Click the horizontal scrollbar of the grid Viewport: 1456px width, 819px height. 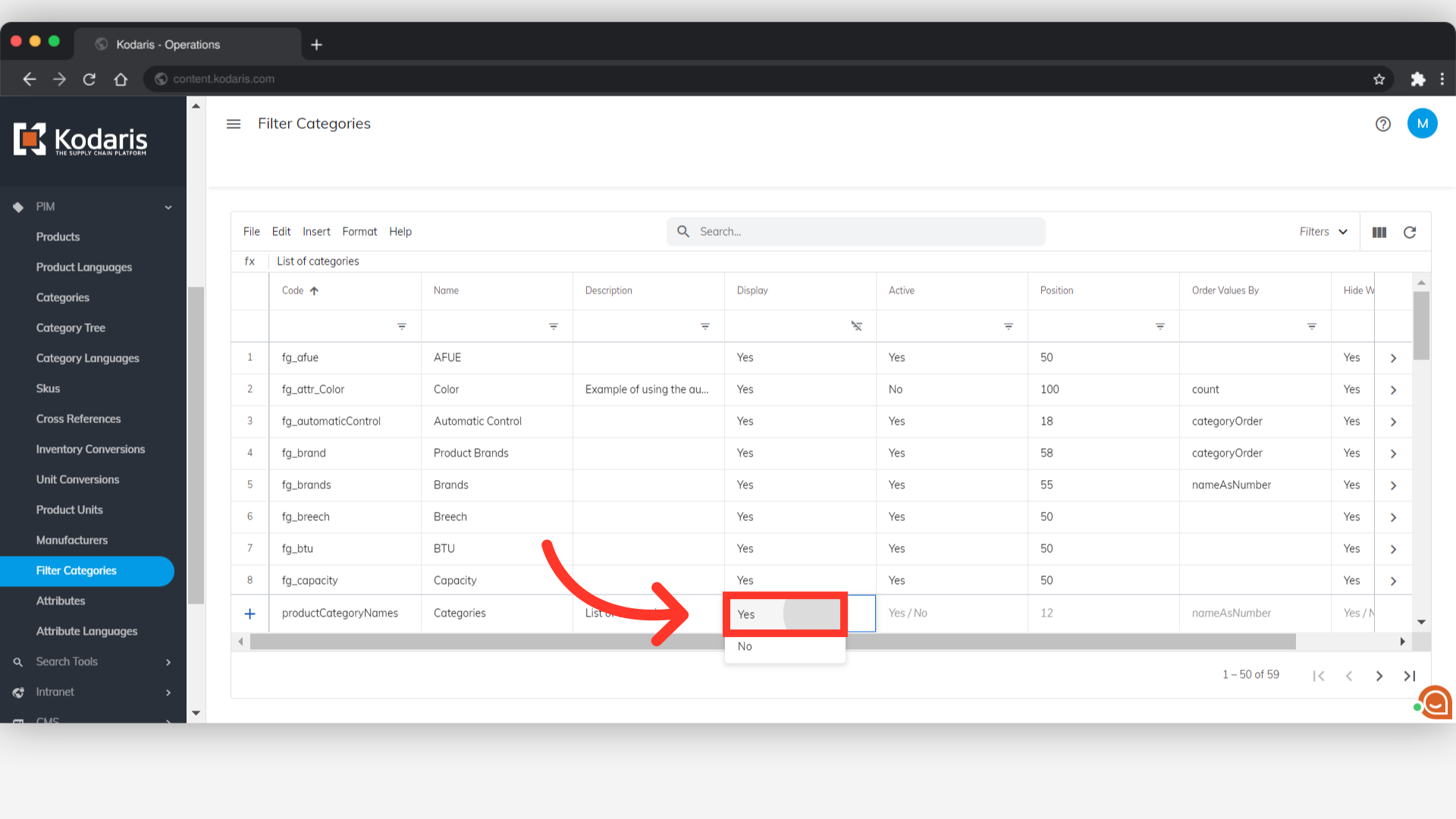772,642
